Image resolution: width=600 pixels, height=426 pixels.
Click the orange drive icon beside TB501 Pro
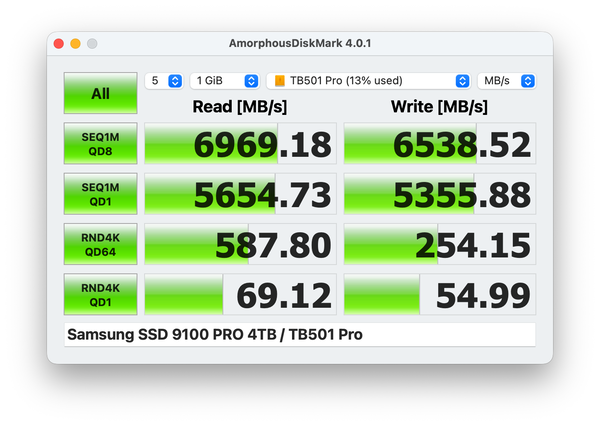[280, 81]
